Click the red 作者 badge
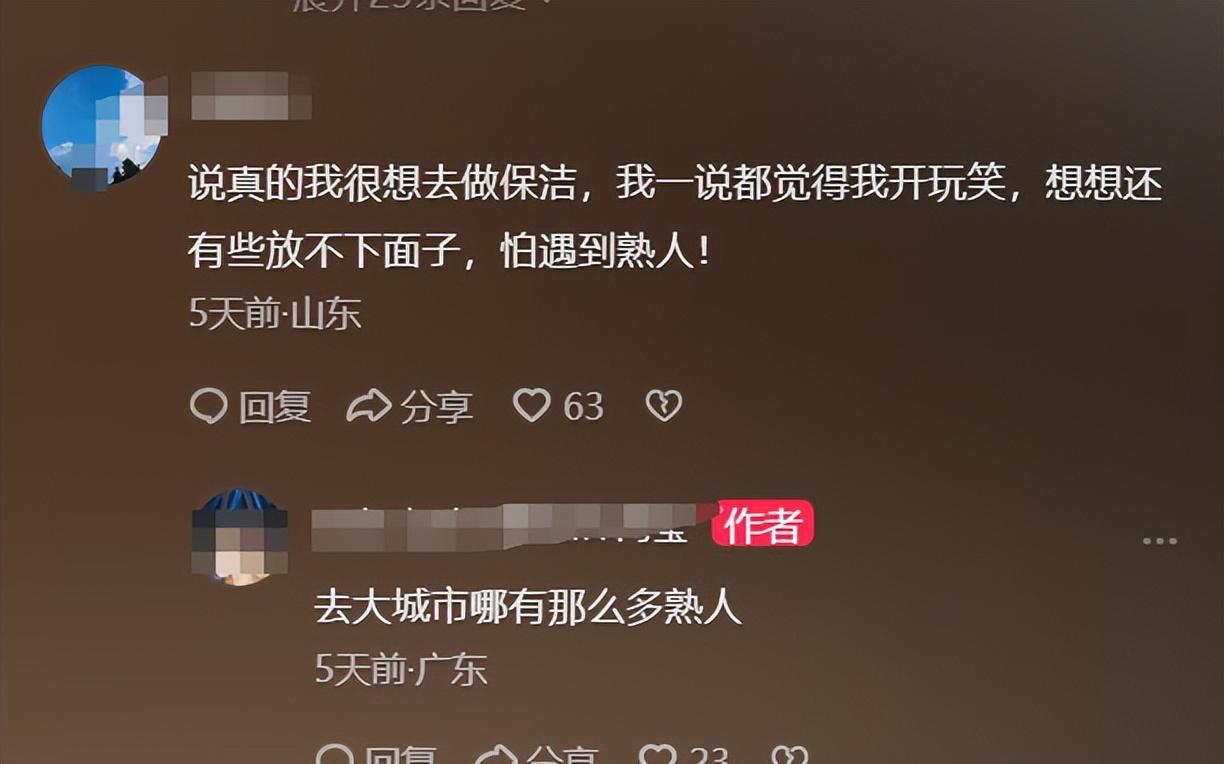Image resolution: width=1224 pixels, height=764 pixels. [763, 525]
